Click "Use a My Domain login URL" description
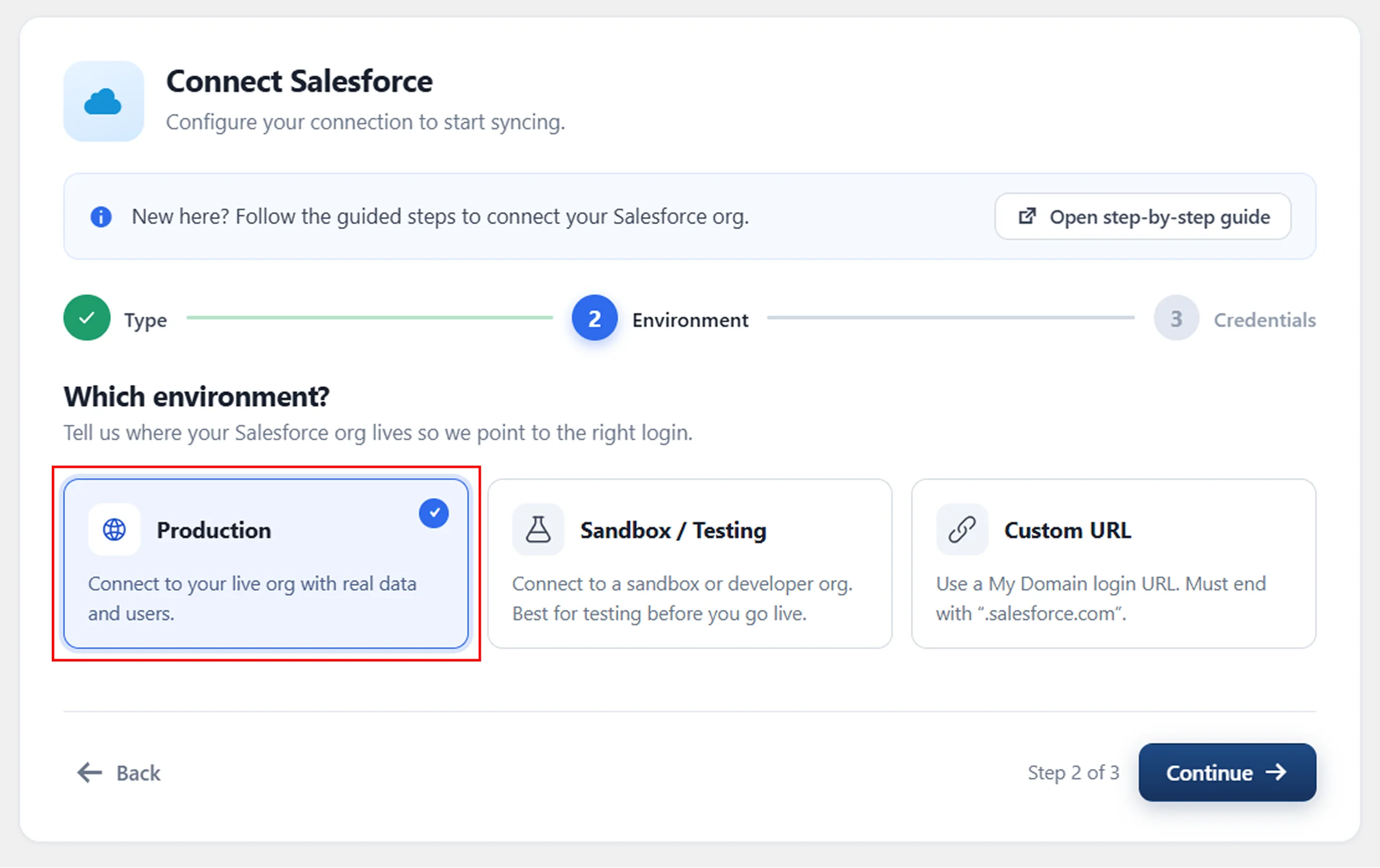 tap(1101, 598)
